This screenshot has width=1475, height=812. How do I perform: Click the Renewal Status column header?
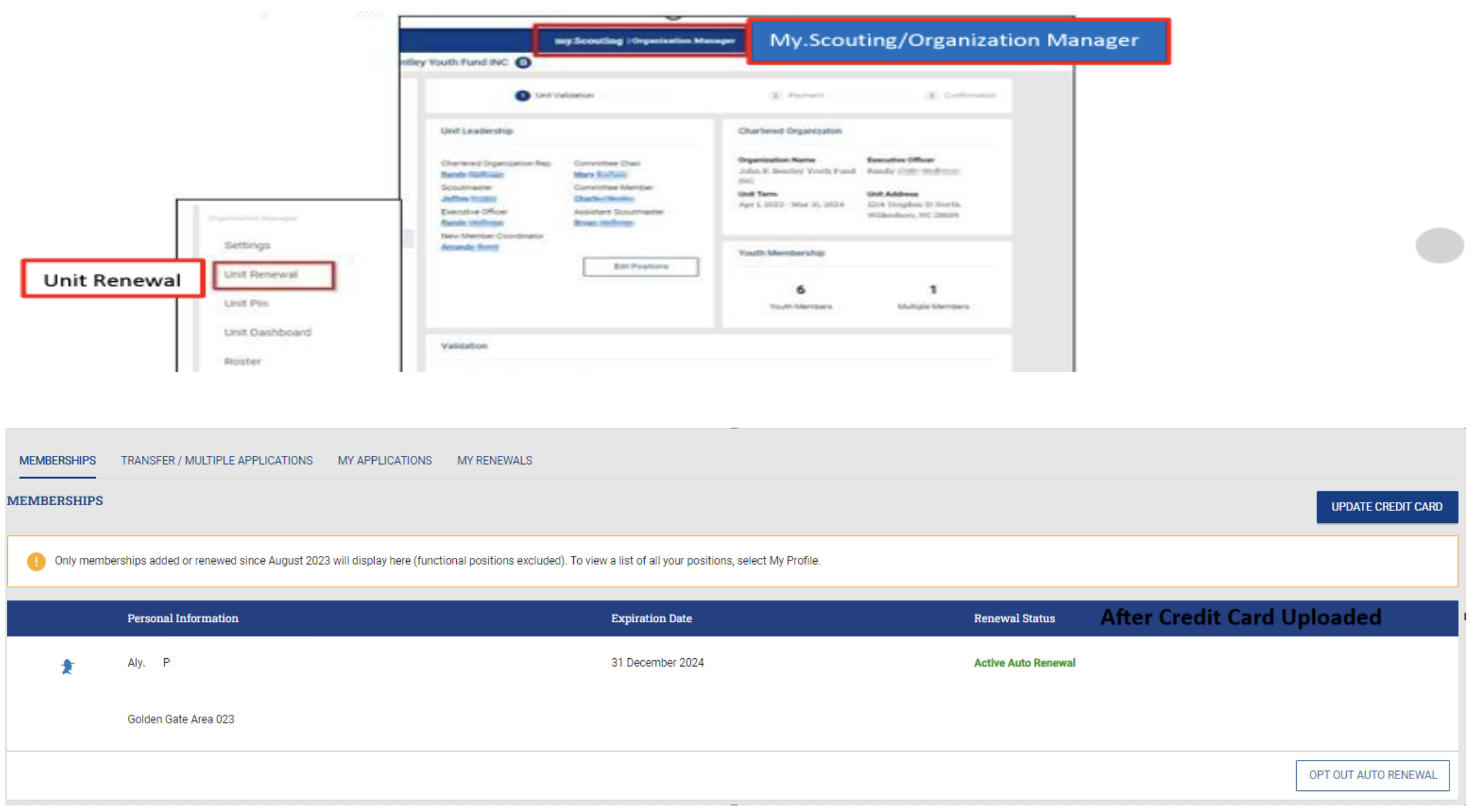point(1014,618)
